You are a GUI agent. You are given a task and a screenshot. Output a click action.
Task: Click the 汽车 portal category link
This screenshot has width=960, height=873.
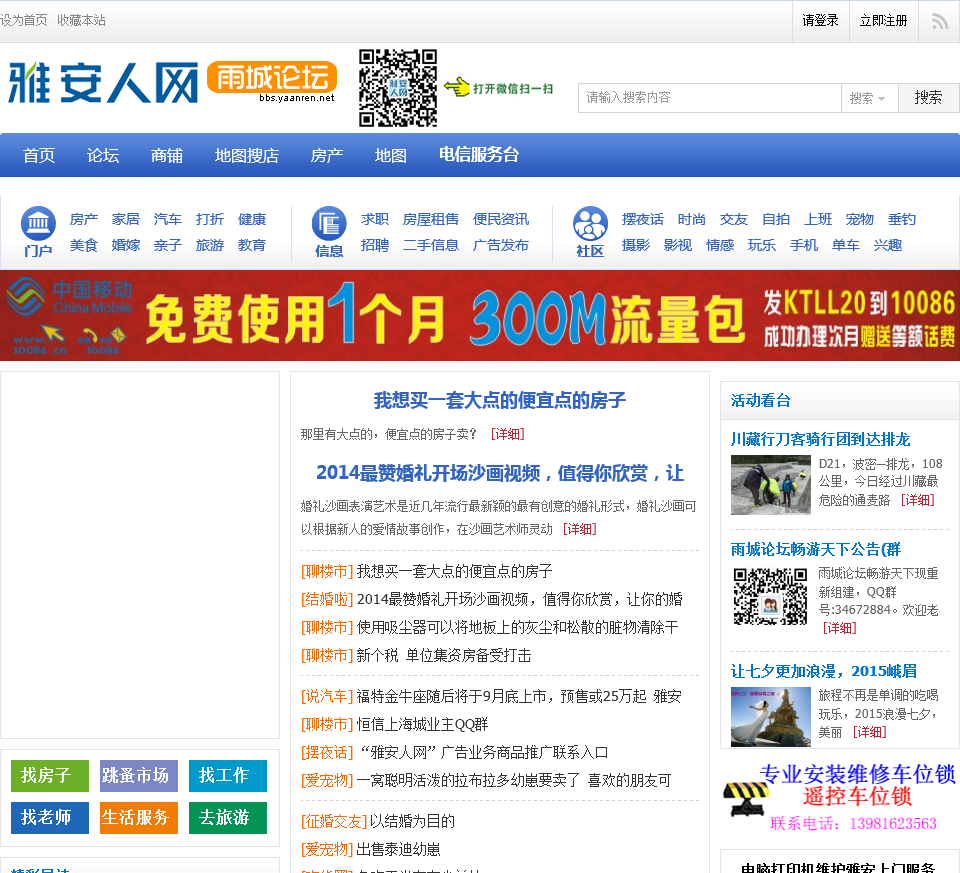(x=168, y=219)
